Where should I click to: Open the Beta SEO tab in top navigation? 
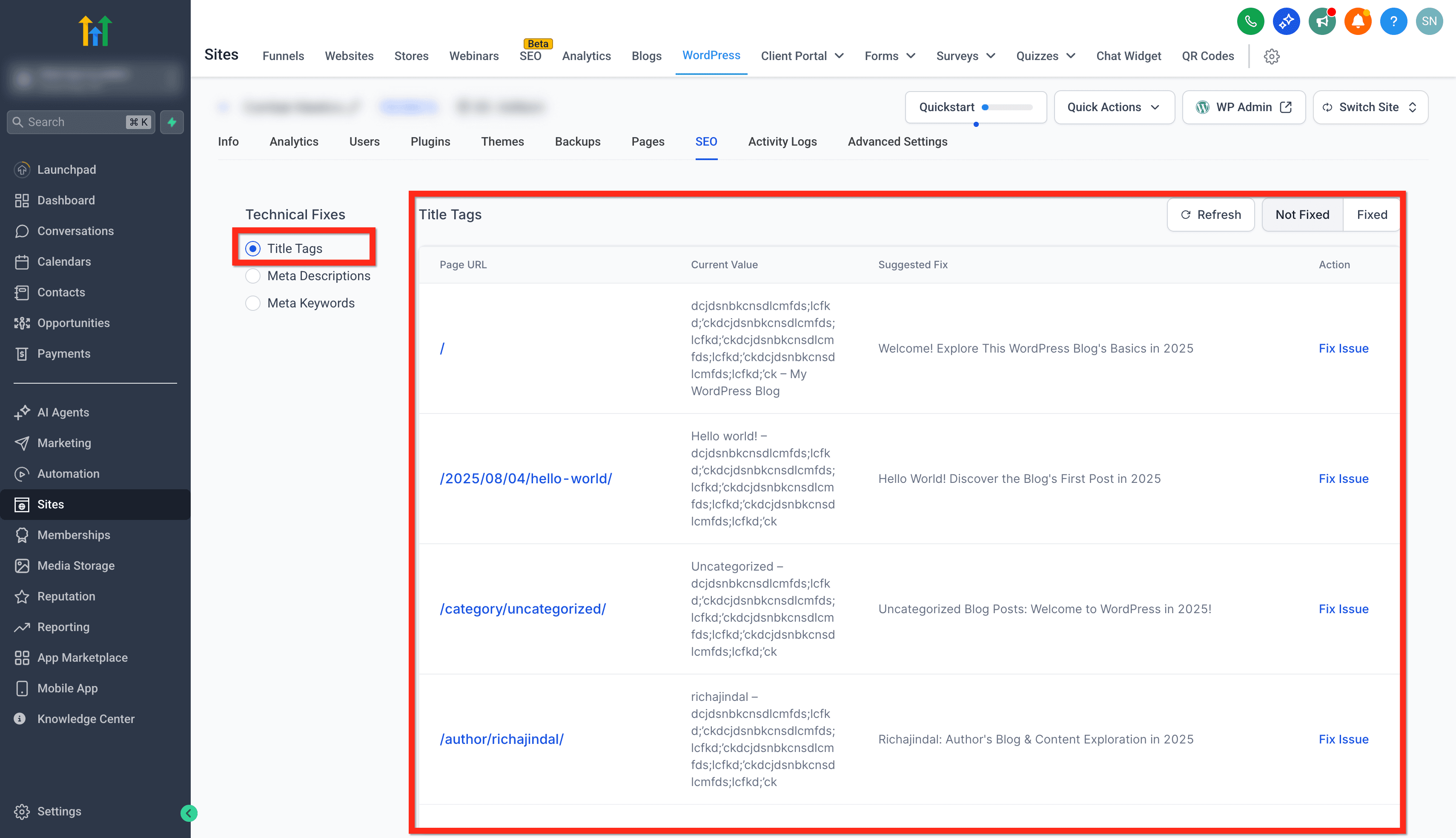coord(530,56)
